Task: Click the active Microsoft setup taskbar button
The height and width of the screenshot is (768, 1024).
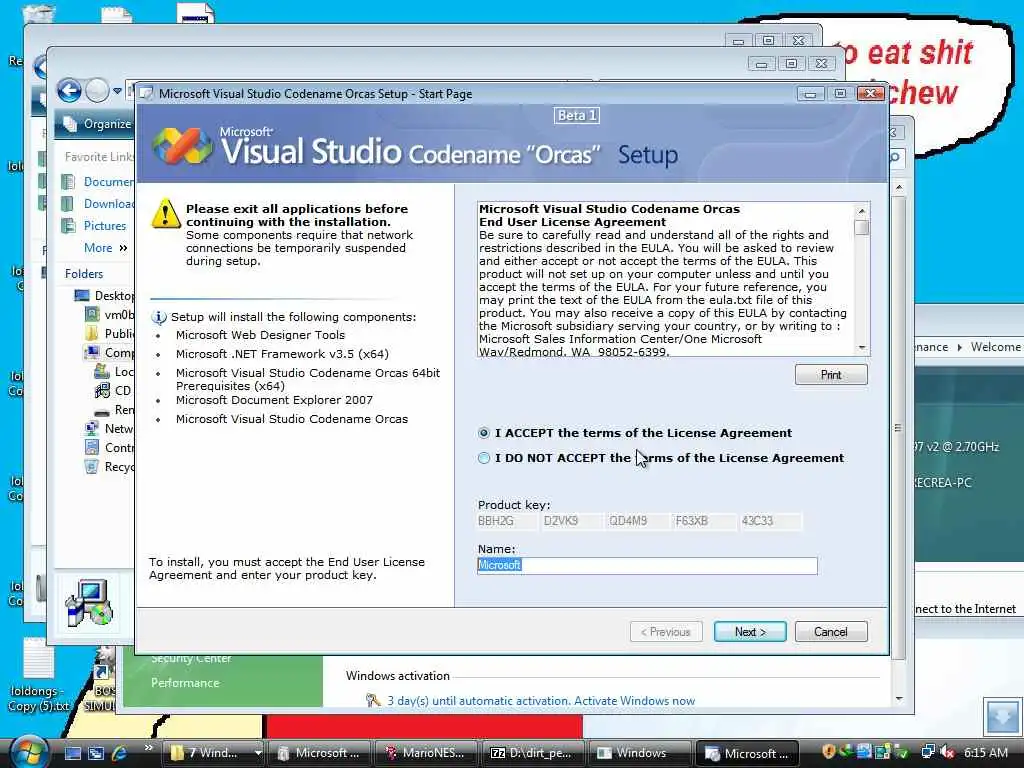Action: [748, 753]
